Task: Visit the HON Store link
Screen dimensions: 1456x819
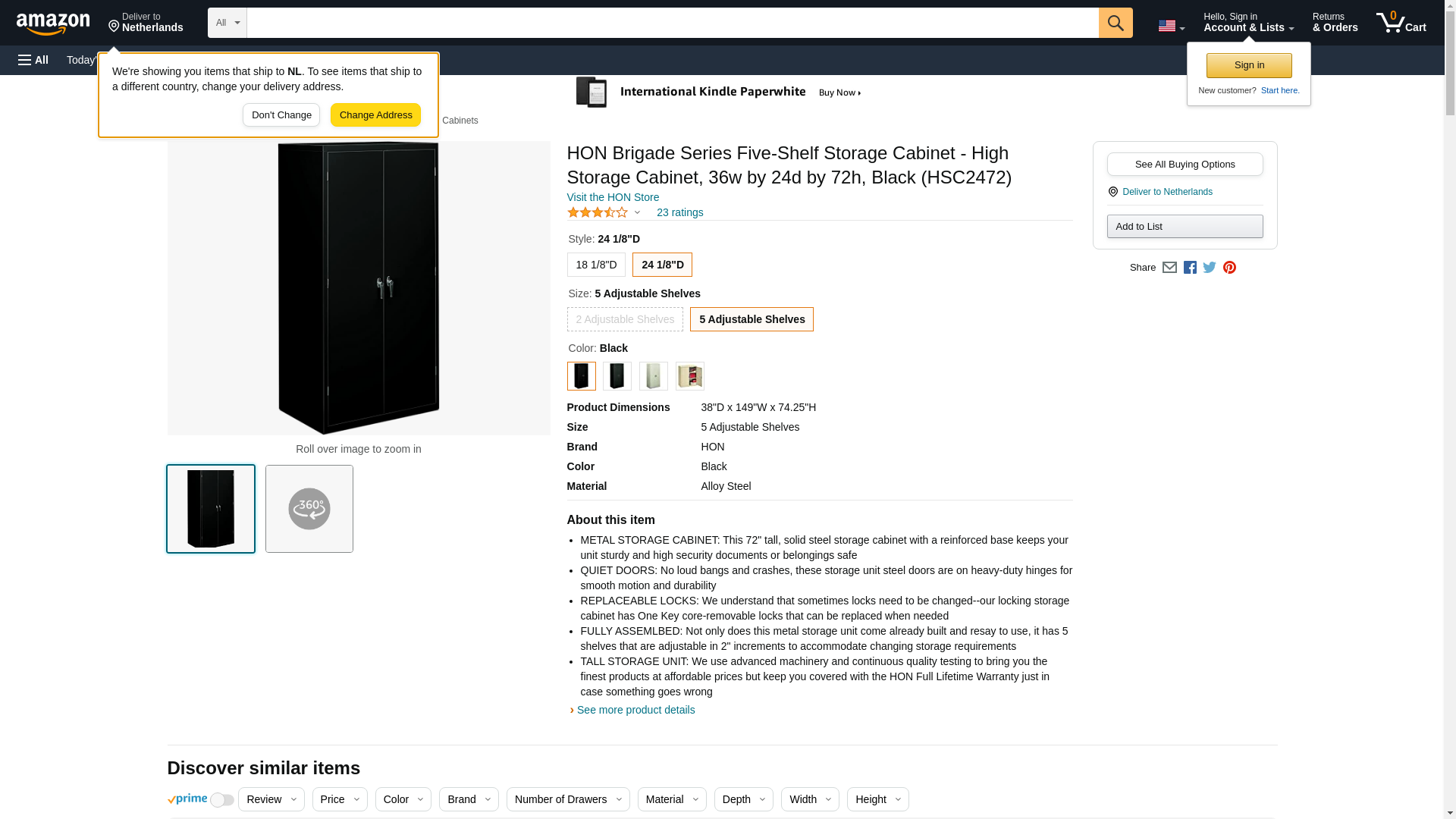Action: point(613,197)
